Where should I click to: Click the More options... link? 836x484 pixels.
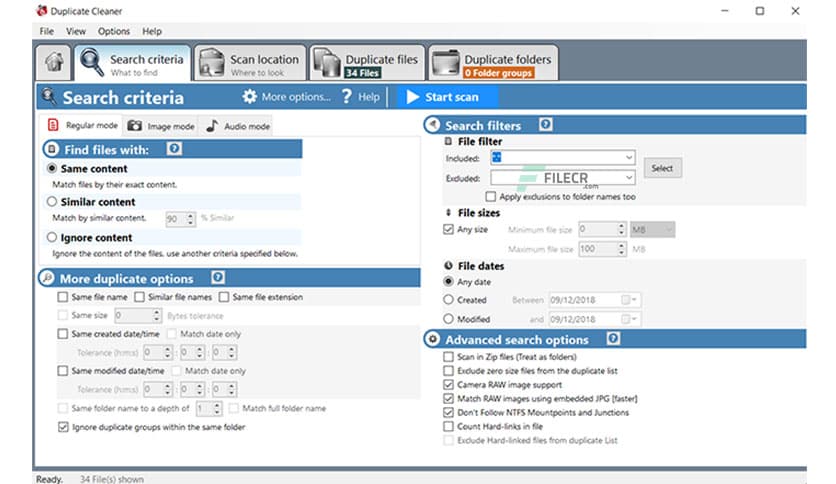coord(296,97)
